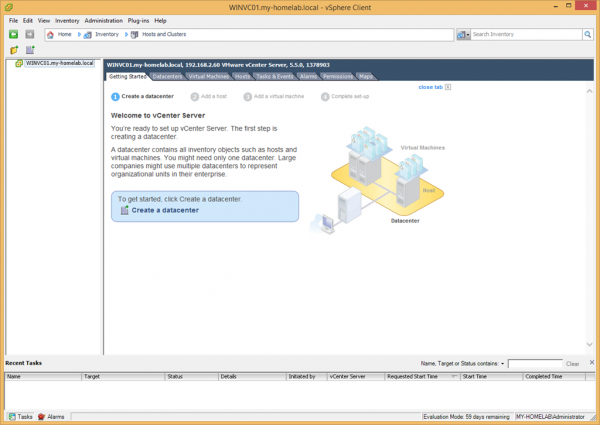Click the vSphere Client title bar icon

[8, 7]
